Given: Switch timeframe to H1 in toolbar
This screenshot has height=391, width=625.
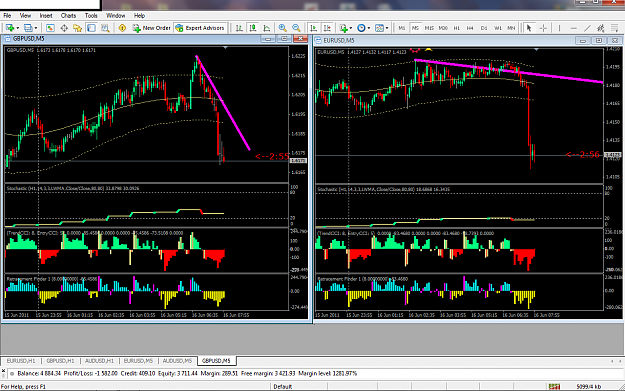Looking at the screenshot, I should pyautogui.click(x=457, y=28).
